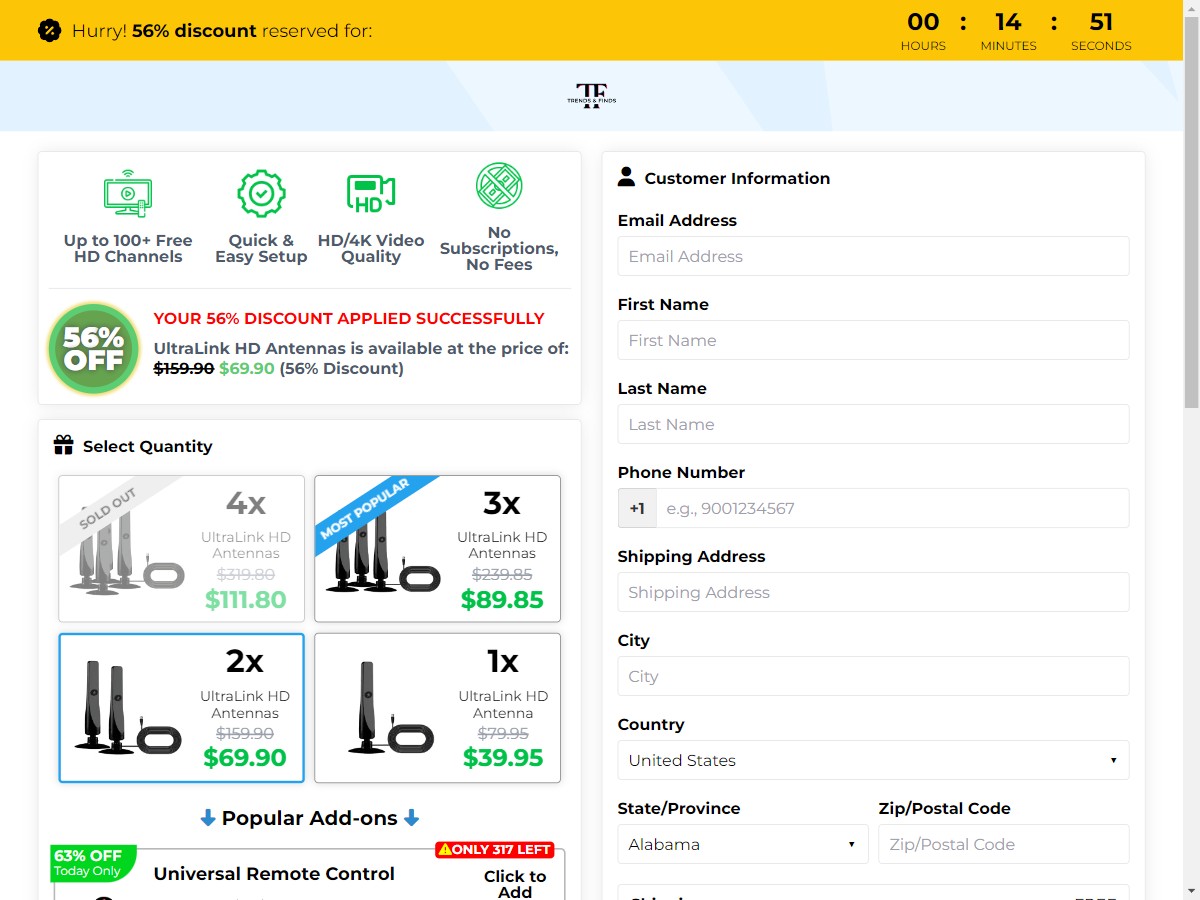Click the Last Name input field
The width and height of the screenshot is (1200, 900).
click(x=873, y=424)
